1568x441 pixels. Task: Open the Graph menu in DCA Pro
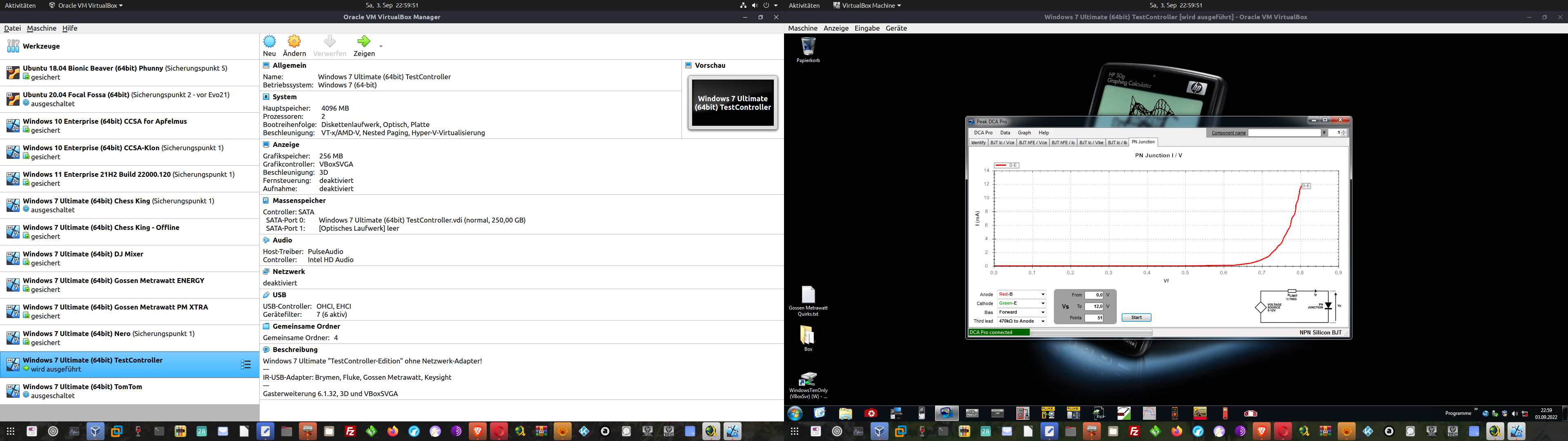1025,133
